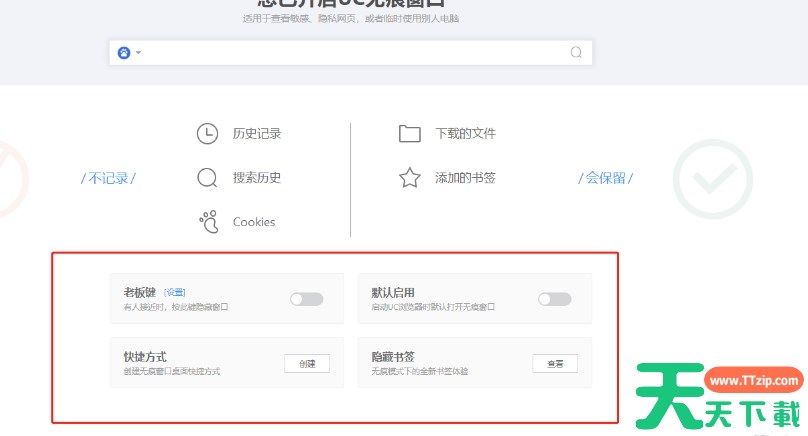Click the /不记录/ label
This screenshot has width=808, height=436.
tap(108, 178)
